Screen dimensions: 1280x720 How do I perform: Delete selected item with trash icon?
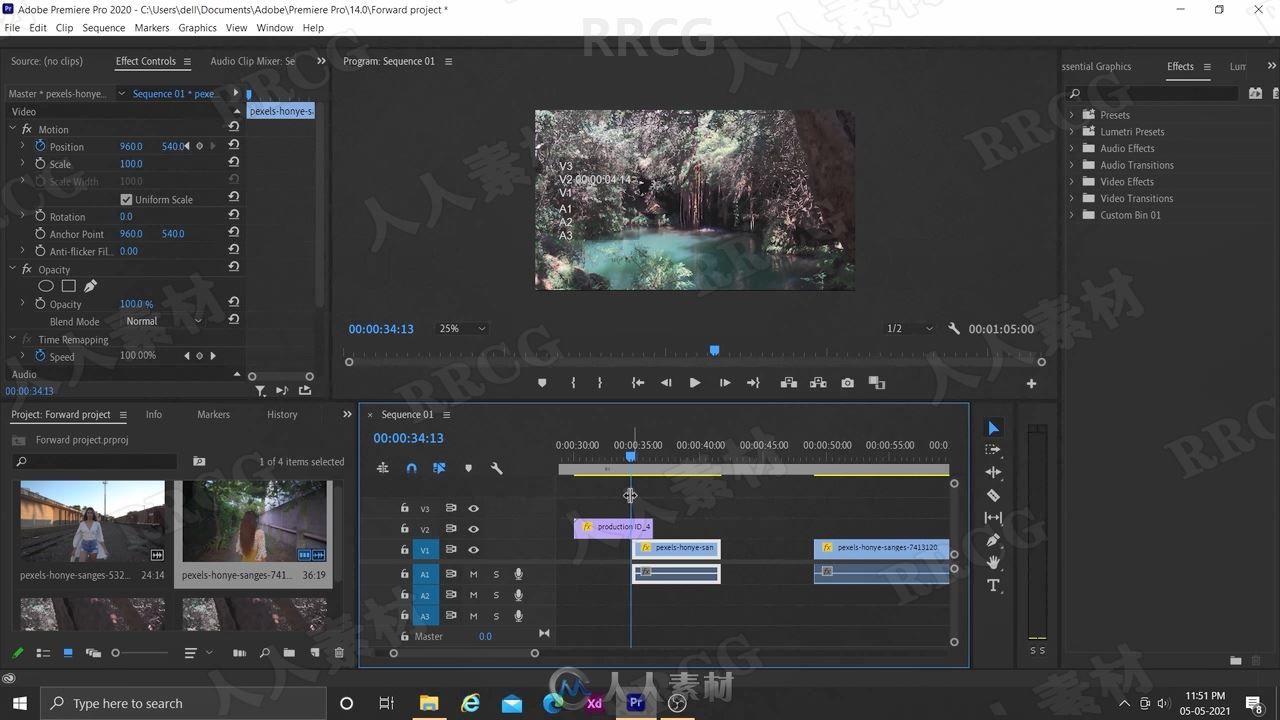click(339, 653)
